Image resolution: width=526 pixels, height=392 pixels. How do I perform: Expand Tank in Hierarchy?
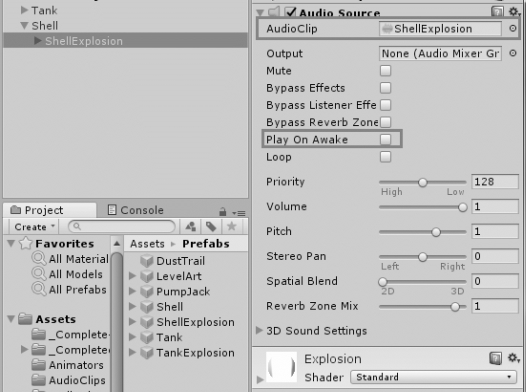[24, 10]
